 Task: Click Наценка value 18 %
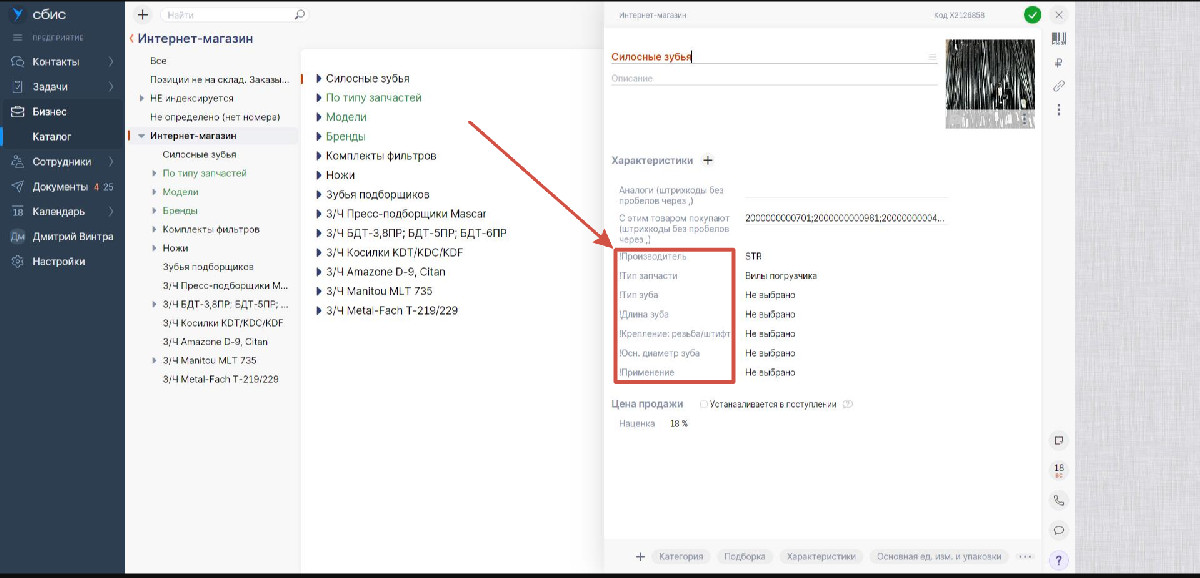[679, 424]
